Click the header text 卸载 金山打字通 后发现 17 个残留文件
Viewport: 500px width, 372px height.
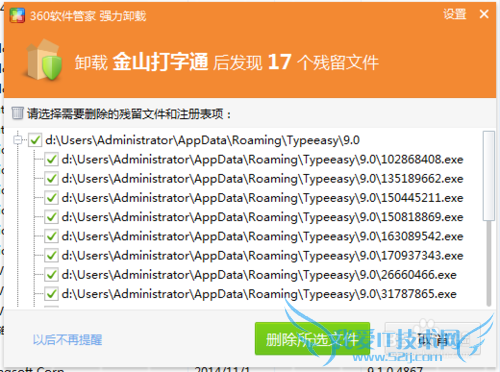(x=227, y=62)
